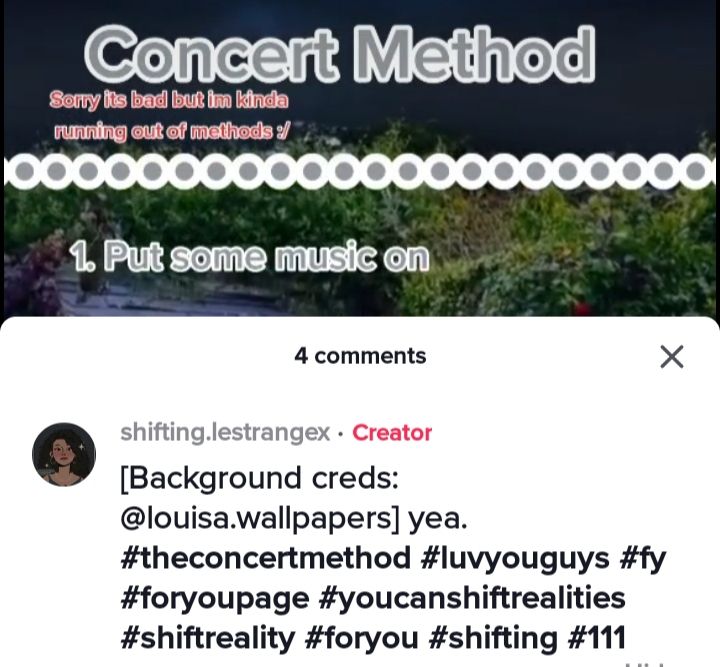Open the #luvyouguys hashtag

tap(515, 559)
